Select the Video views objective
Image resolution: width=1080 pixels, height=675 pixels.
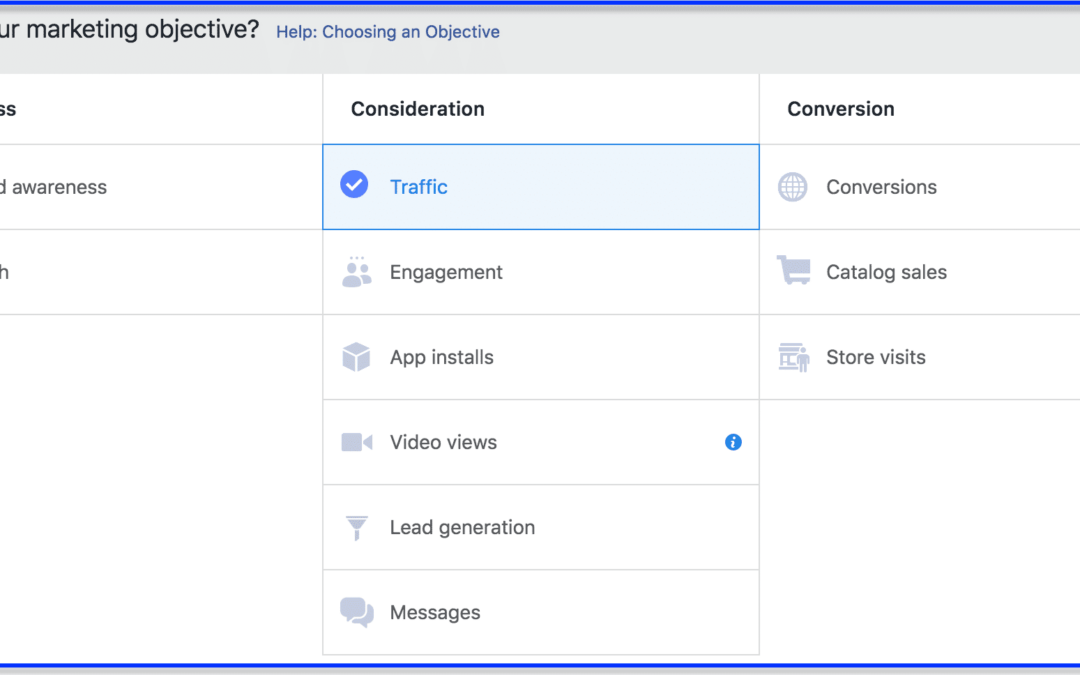[x=541, y=442]
